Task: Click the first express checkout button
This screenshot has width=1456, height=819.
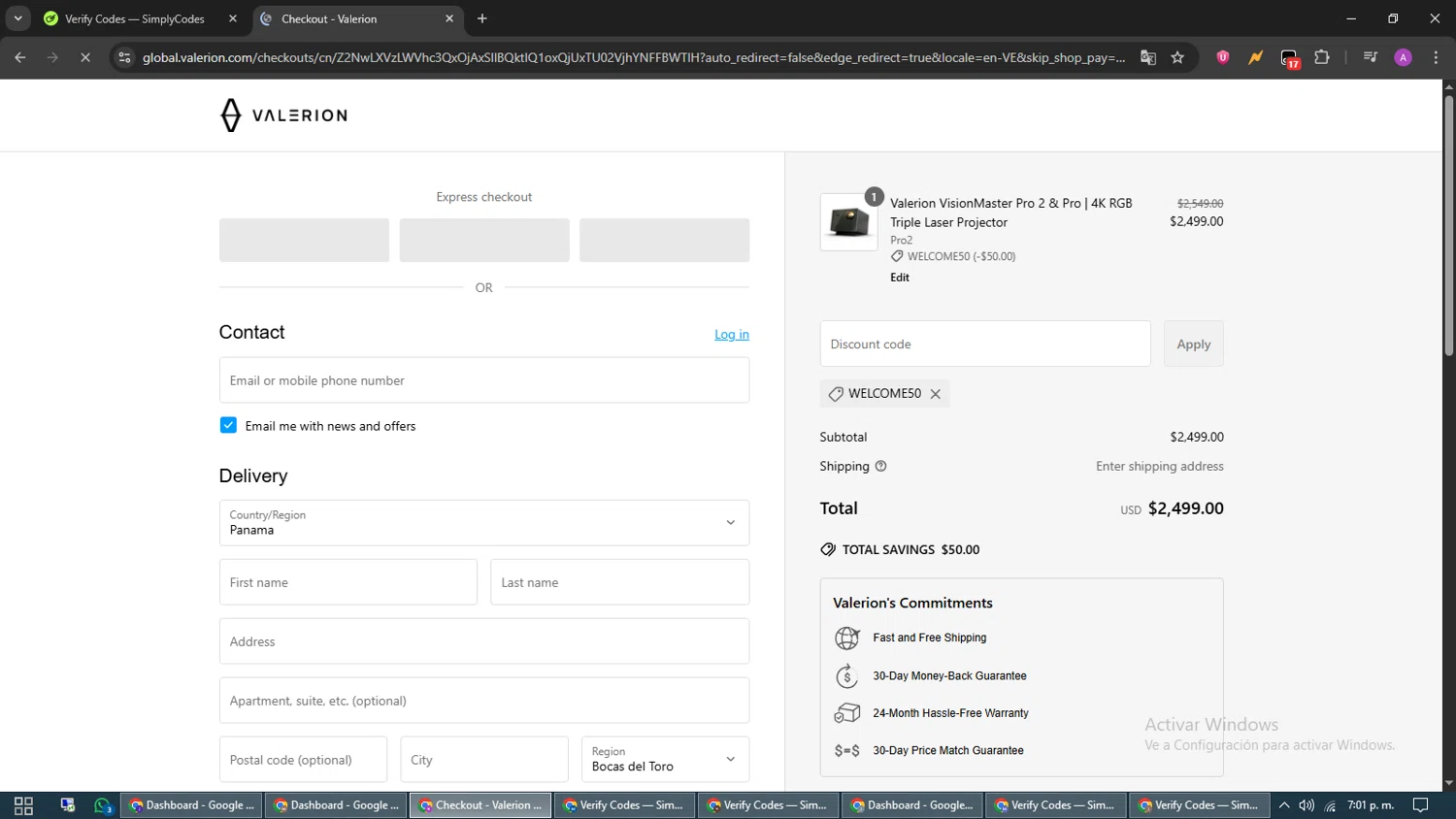Action: click(x=304, y=240)
